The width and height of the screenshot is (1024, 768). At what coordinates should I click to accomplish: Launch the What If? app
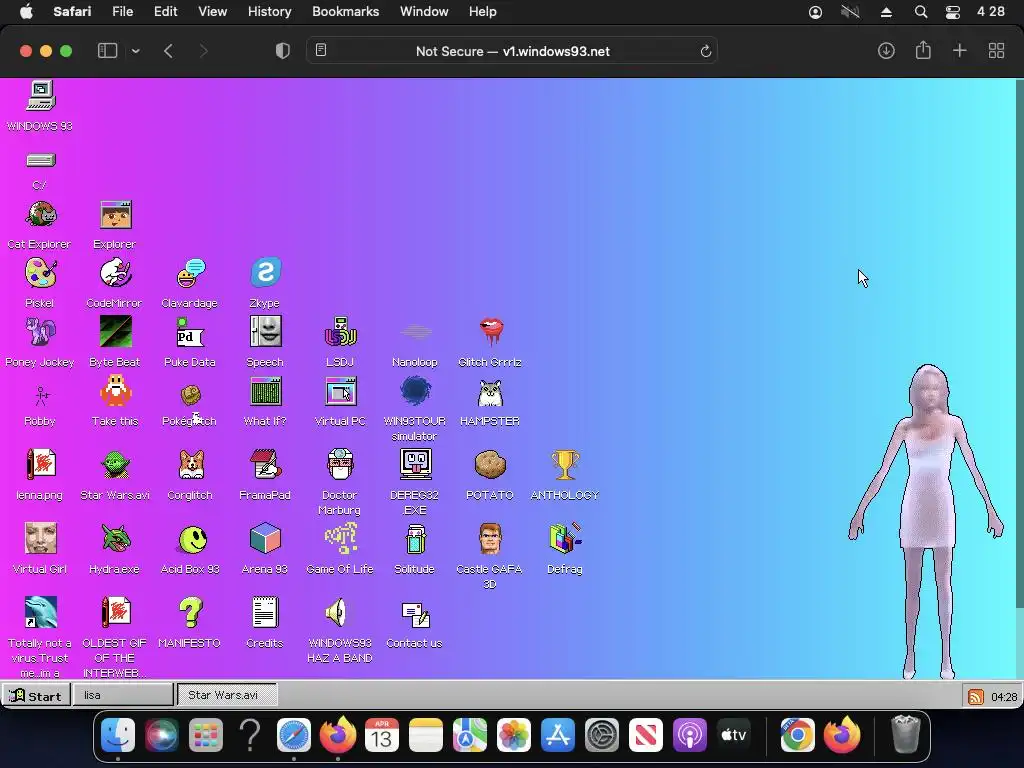coord(266,392)
